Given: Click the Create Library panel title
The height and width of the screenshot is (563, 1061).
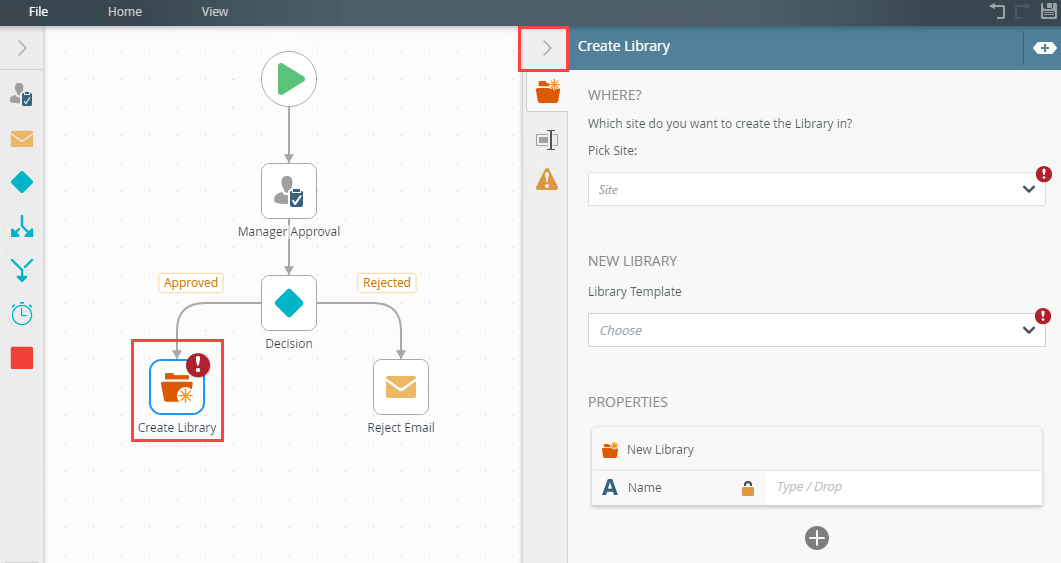Looking at the screenshot, I should coord(624,46).
